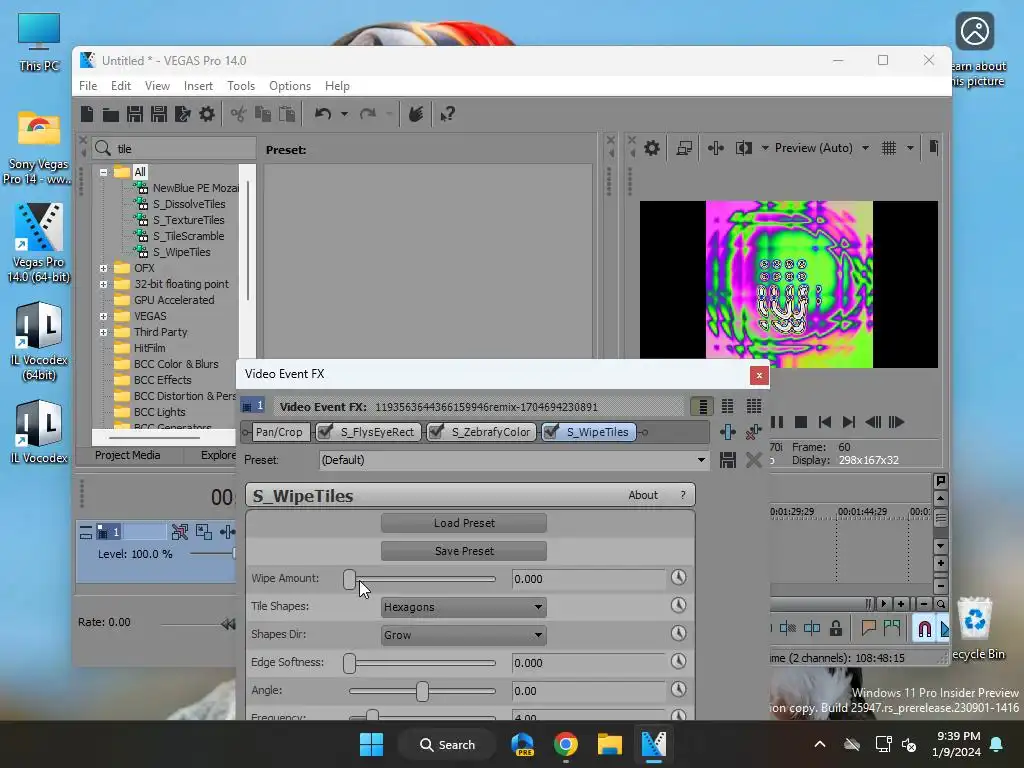The image size is (1024, 768).
Task: Click Remove Selected Plug-In icon in FX window
Action: [x=754, y=432]
